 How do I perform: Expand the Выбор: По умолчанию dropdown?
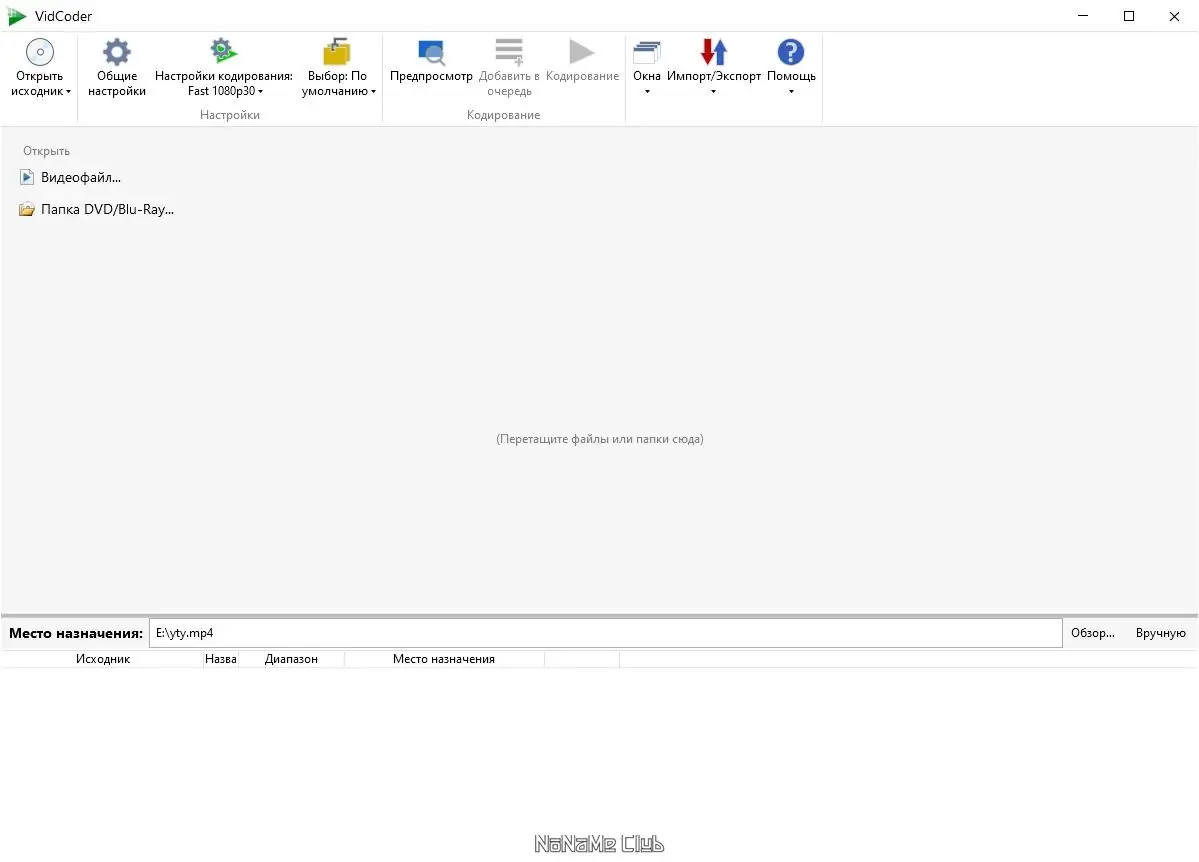tap(373, 92)
